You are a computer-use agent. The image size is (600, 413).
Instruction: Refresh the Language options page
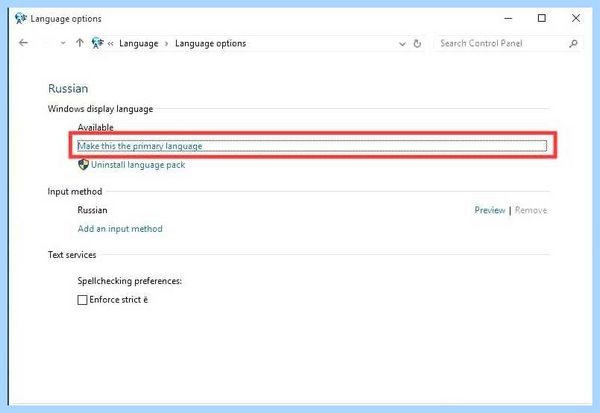click(417, 44)
